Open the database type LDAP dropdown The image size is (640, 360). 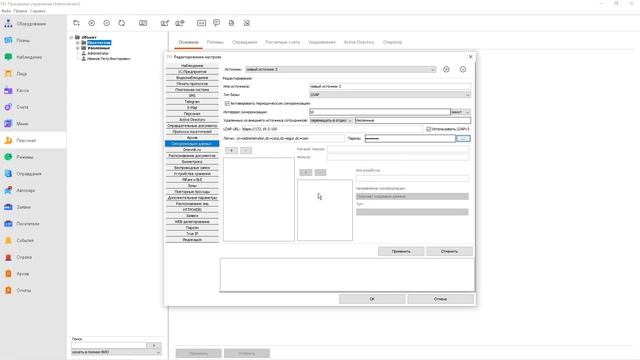(x=390, y=95)
